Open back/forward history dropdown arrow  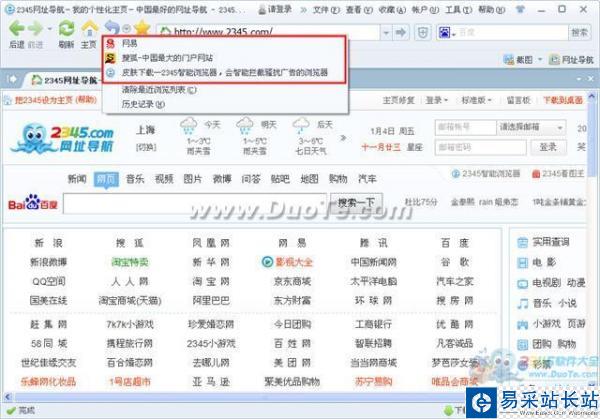point(50,29)
